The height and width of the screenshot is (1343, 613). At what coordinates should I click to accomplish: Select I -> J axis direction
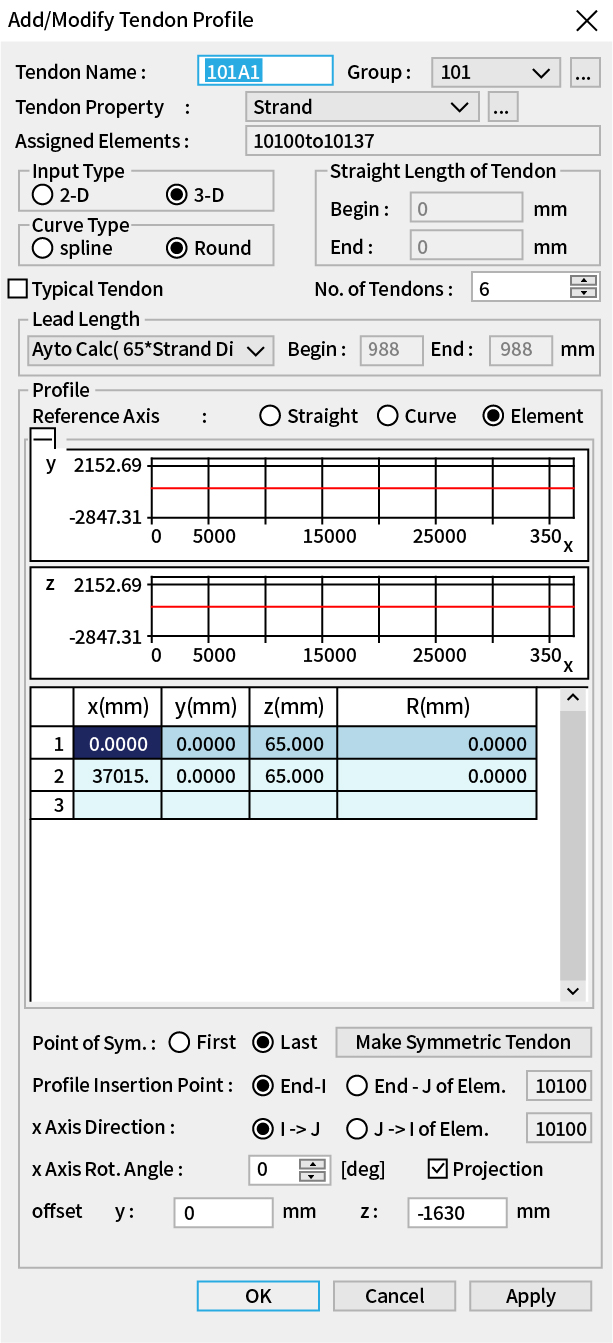coord(263,1129)
